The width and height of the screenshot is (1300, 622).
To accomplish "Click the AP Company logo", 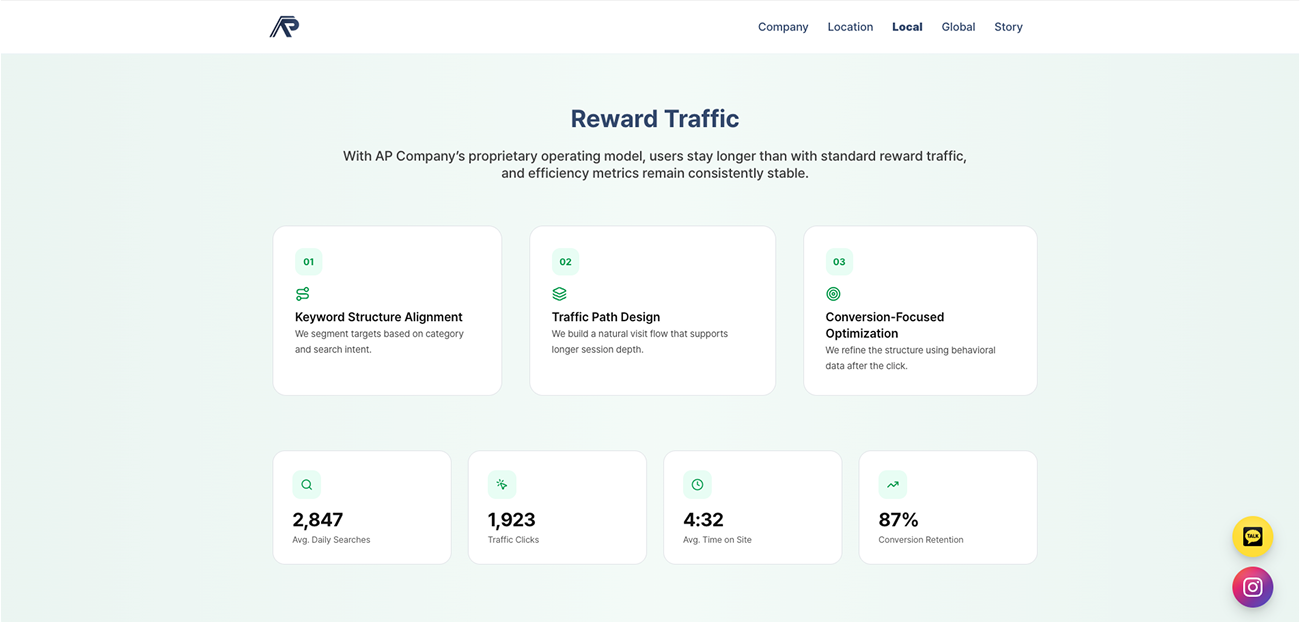I will click(284, 27).
